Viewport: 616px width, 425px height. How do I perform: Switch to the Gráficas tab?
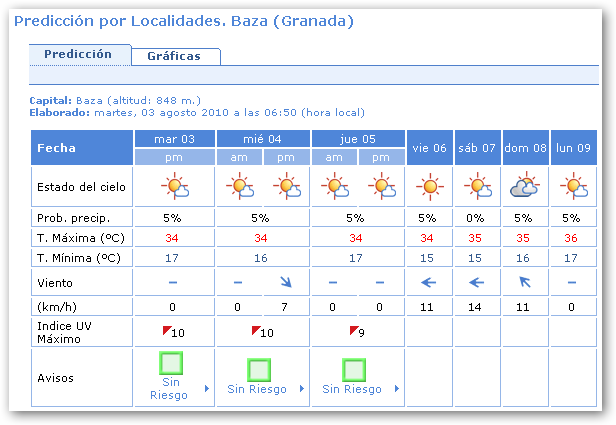coord(174,56)
